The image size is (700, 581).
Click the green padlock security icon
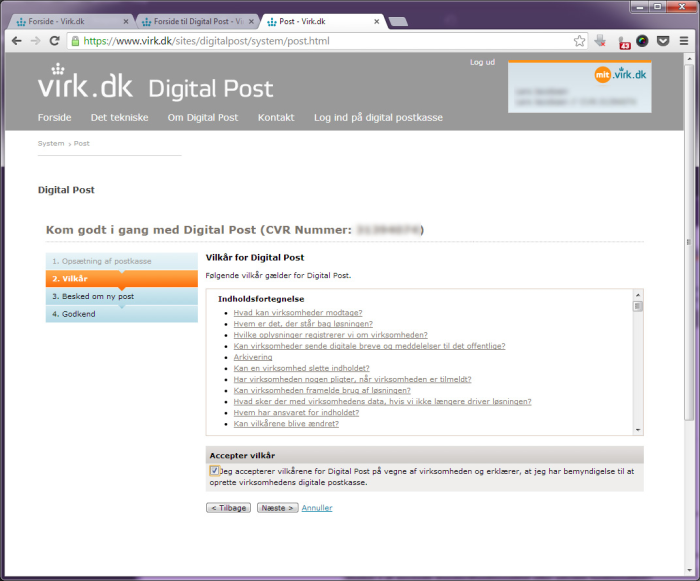pos(75,41)
